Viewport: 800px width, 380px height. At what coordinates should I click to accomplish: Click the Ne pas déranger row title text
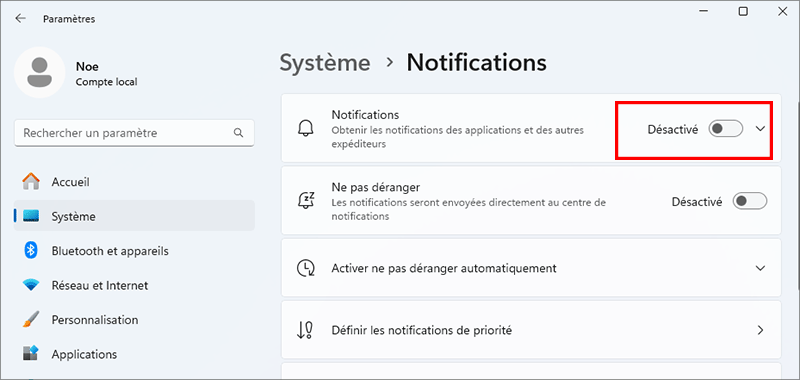[376, 187]
